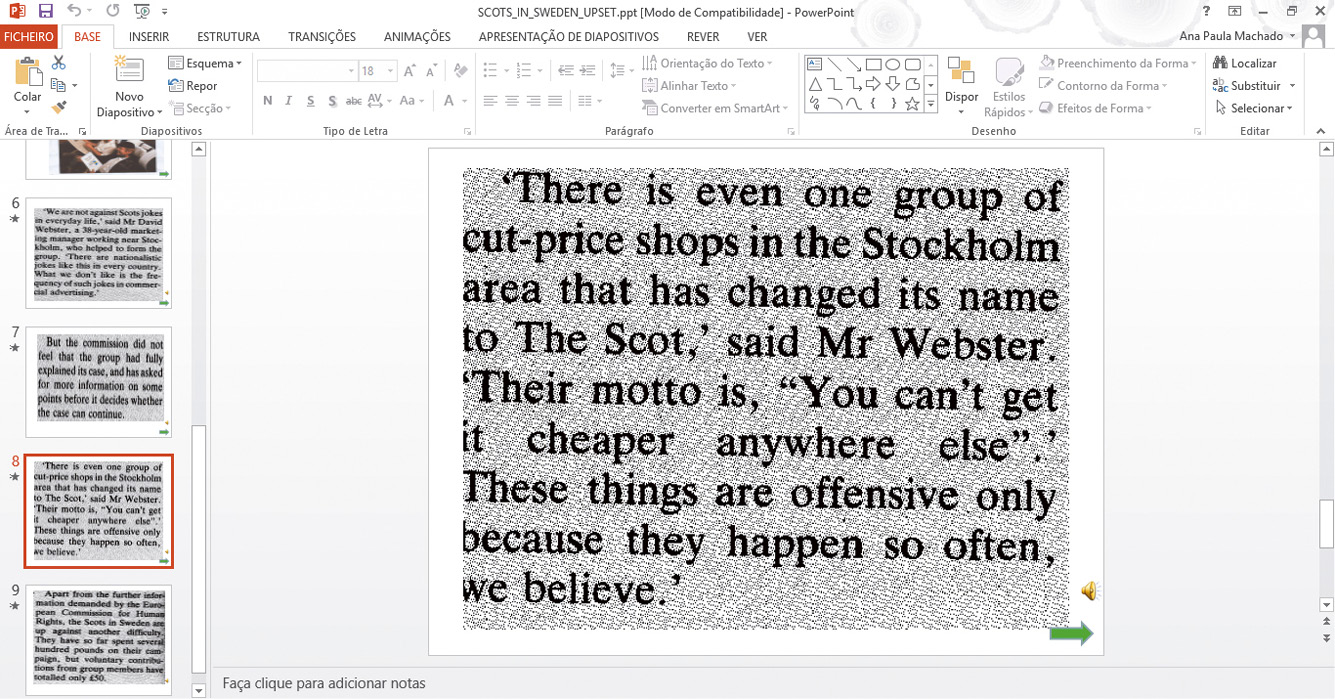Screen dimensions: 1335x699
Task: Open the Esquema layout dropdown
Action: (206, 63)
